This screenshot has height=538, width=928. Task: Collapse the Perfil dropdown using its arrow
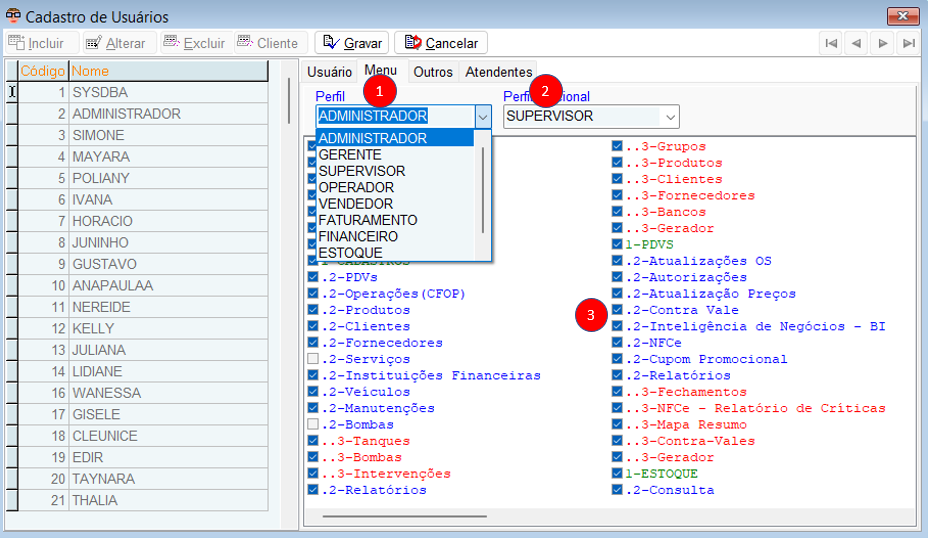tap(483, 117)
